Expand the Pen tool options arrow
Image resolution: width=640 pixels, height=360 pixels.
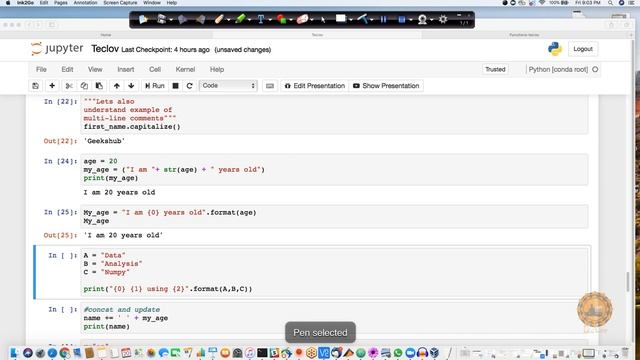click(x=228, y=20)
